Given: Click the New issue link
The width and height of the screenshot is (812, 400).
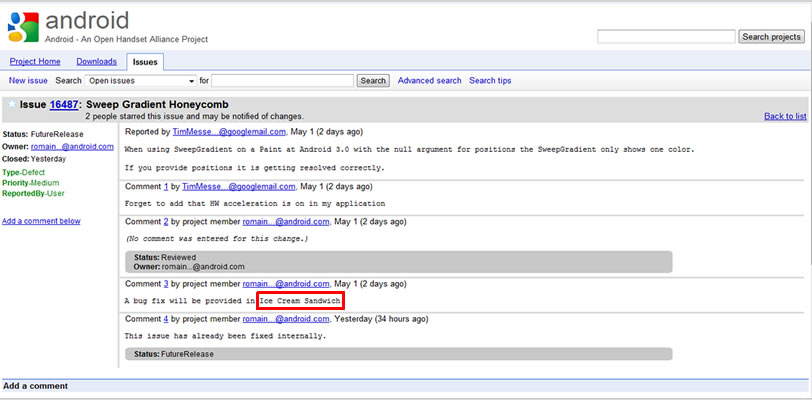Looking at the screenshot, I should click(29, 80).
